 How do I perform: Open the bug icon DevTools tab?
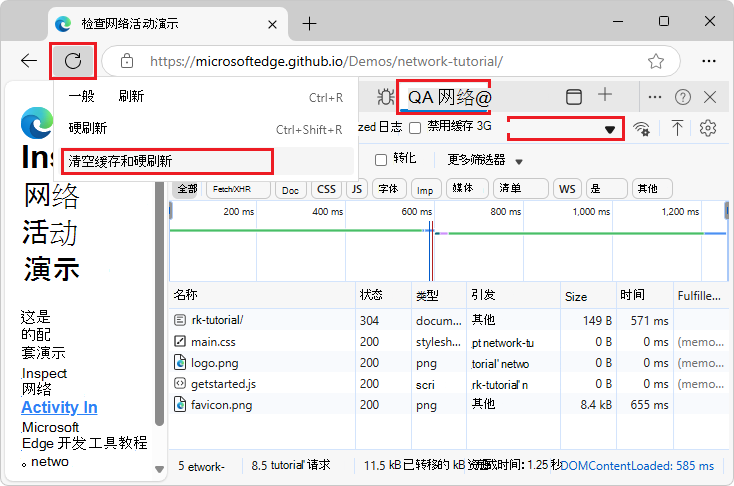pos(385,97)
